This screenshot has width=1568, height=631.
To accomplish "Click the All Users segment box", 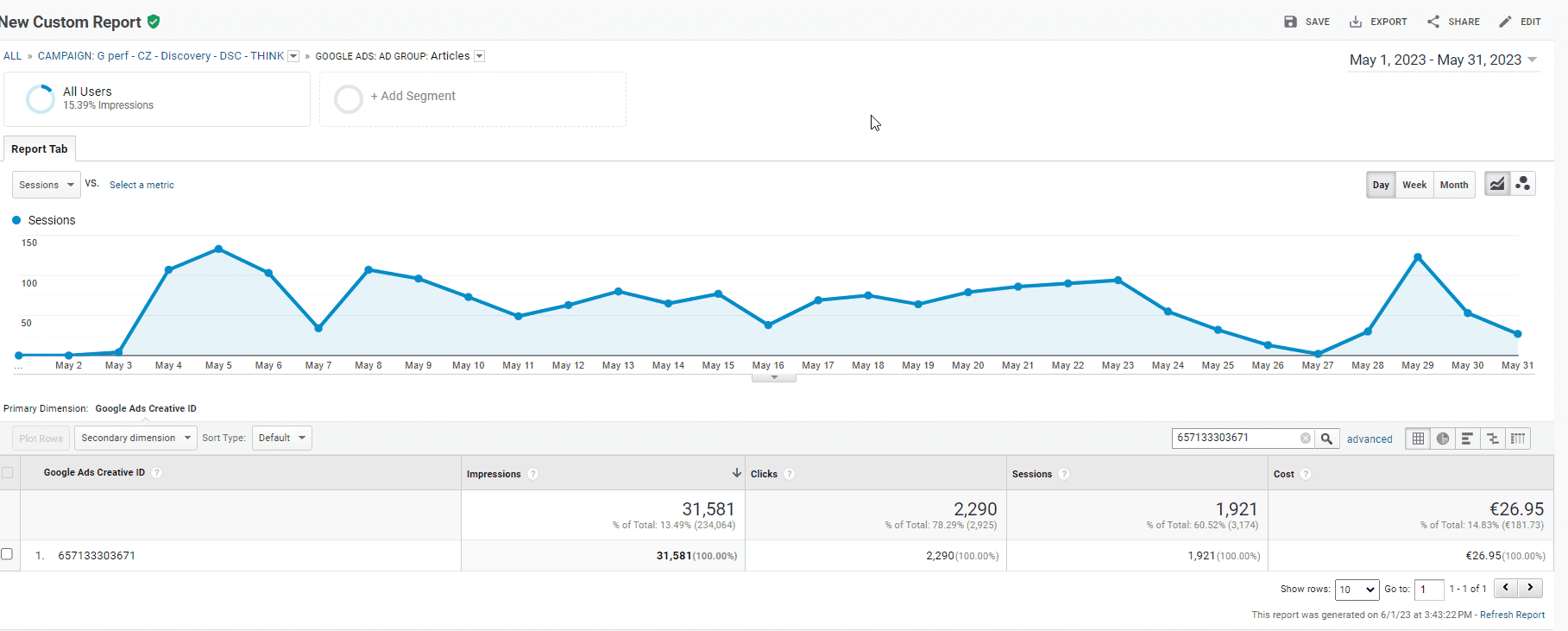I will click(x=157, y=99).
